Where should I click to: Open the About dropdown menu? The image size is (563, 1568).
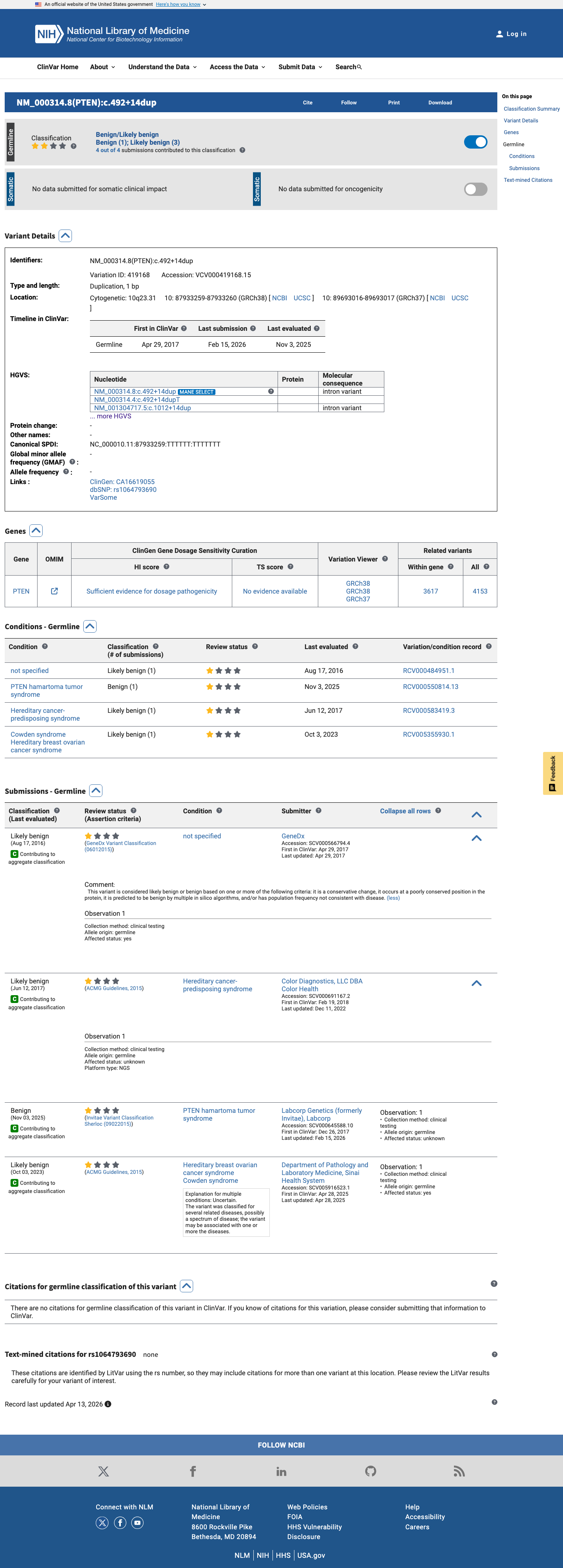pyautogui.click(x=102, y=67)
